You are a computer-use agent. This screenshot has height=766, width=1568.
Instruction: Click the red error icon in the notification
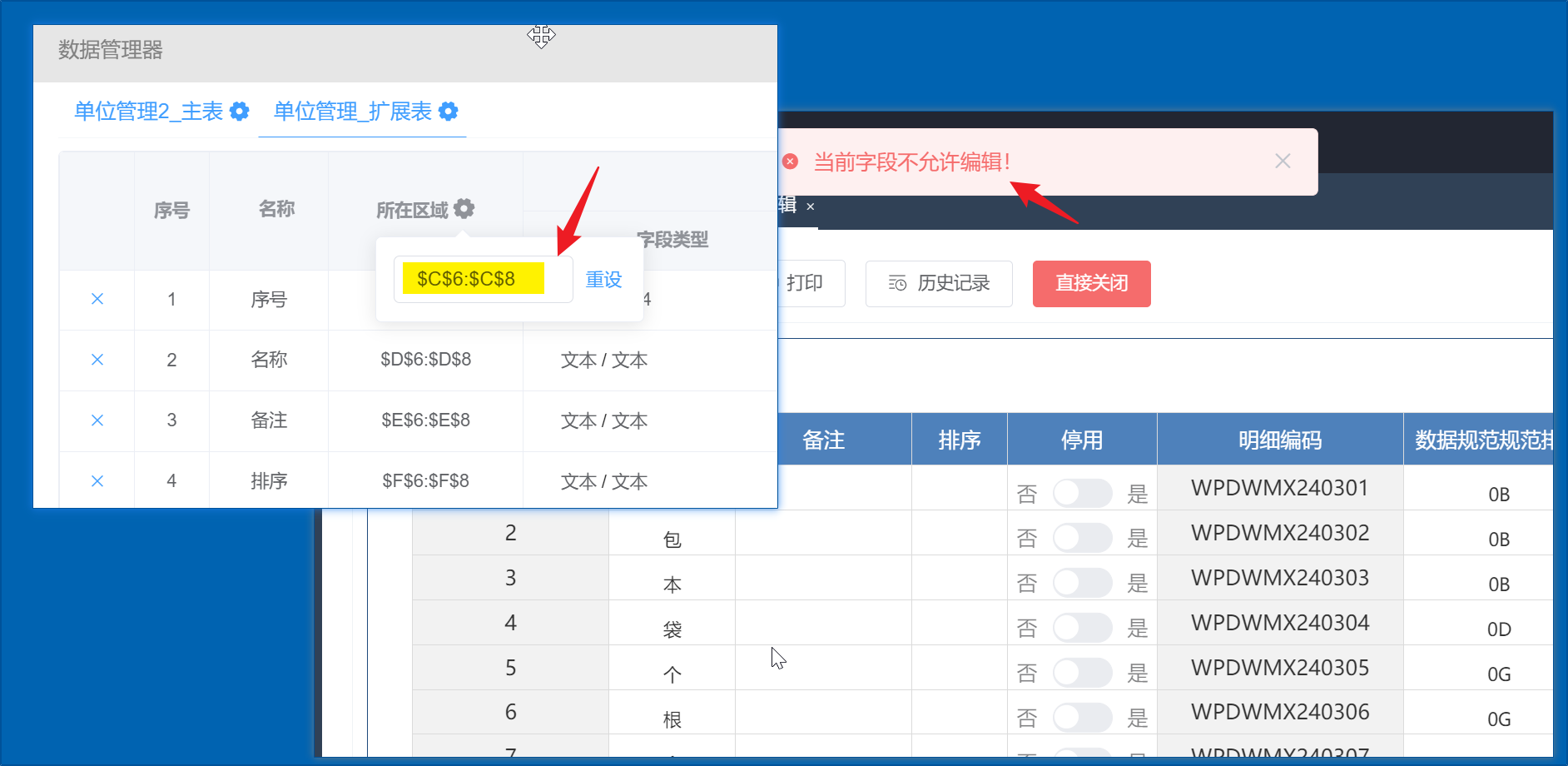point(791,162)
